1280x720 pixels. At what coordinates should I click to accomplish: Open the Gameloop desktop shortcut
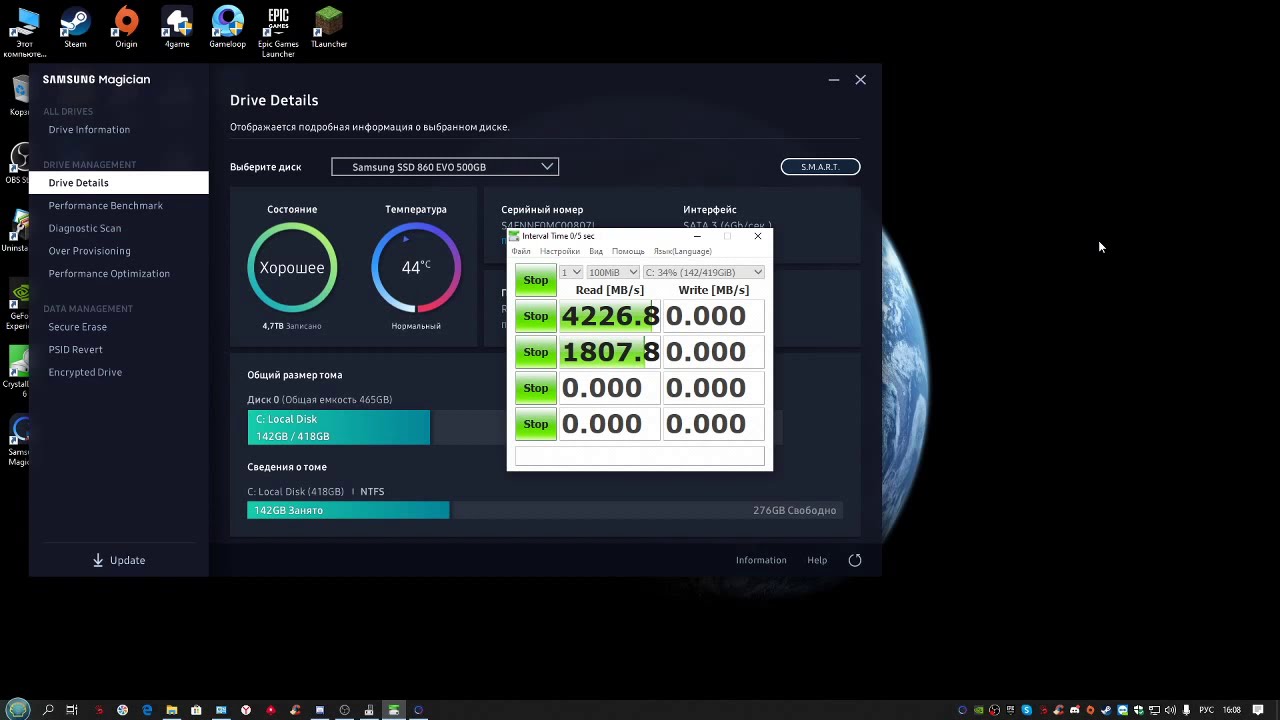[227, 28]
